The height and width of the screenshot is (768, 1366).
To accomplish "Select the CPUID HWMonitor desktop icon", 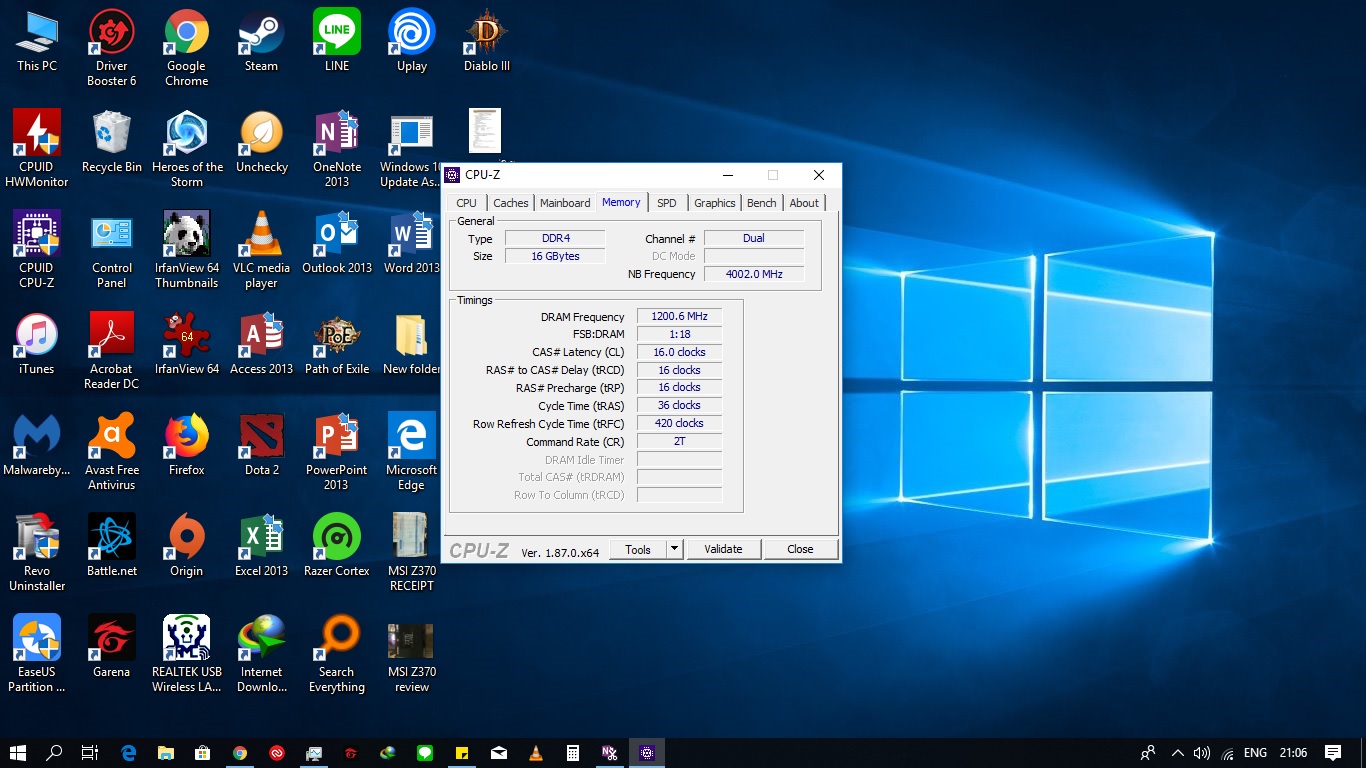I will 37,149.
